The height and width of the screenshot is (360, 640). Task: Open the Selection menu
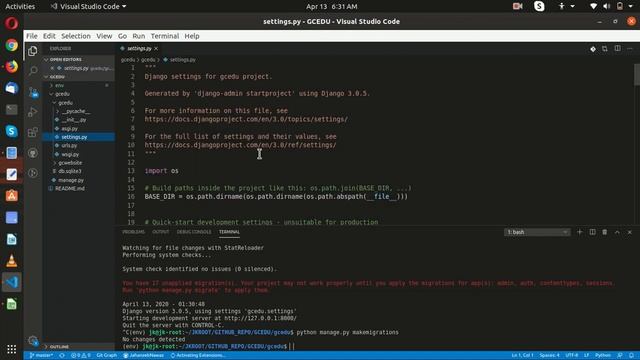(76, 36)
